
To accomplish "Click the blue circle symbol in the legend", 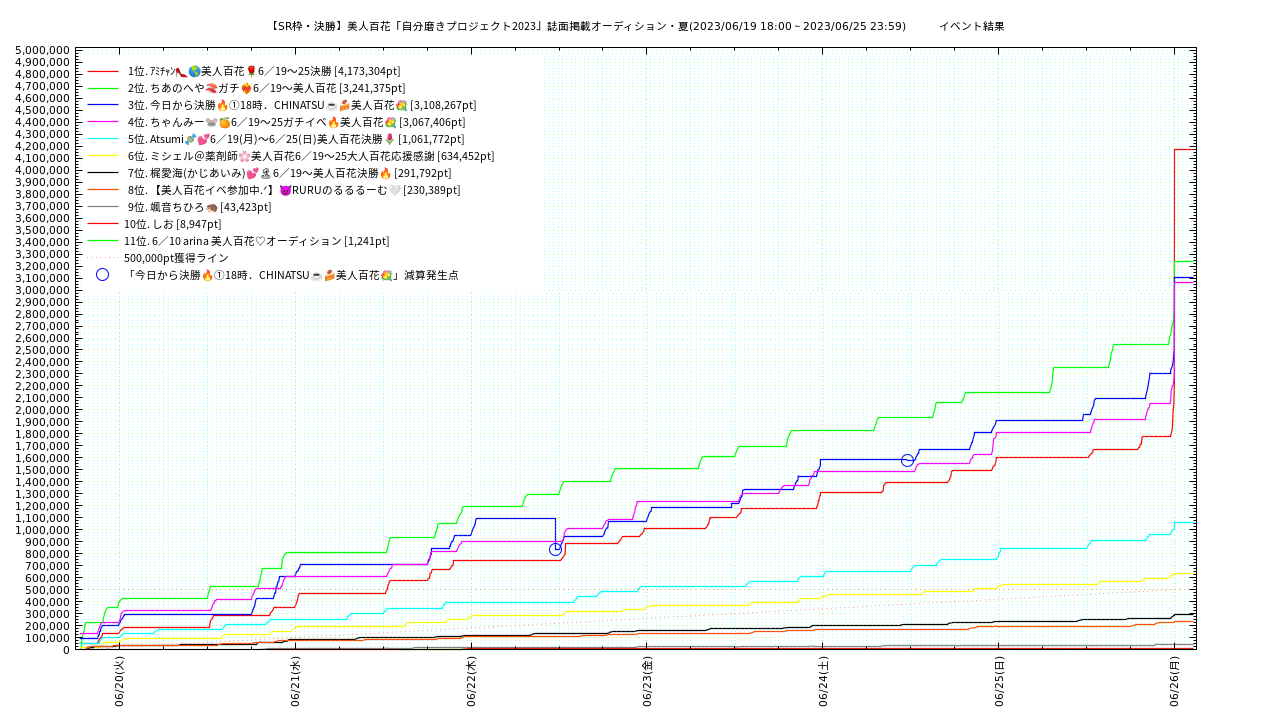I will 102,275.
